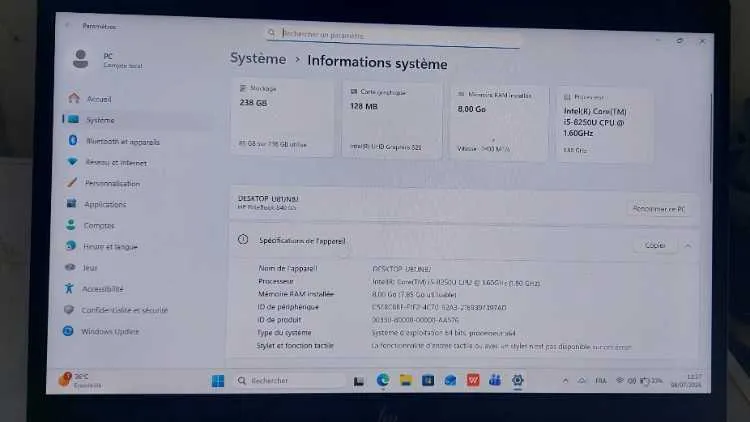
Task: Open the Teams icon in the taskbar
Action: pos(495,380)
